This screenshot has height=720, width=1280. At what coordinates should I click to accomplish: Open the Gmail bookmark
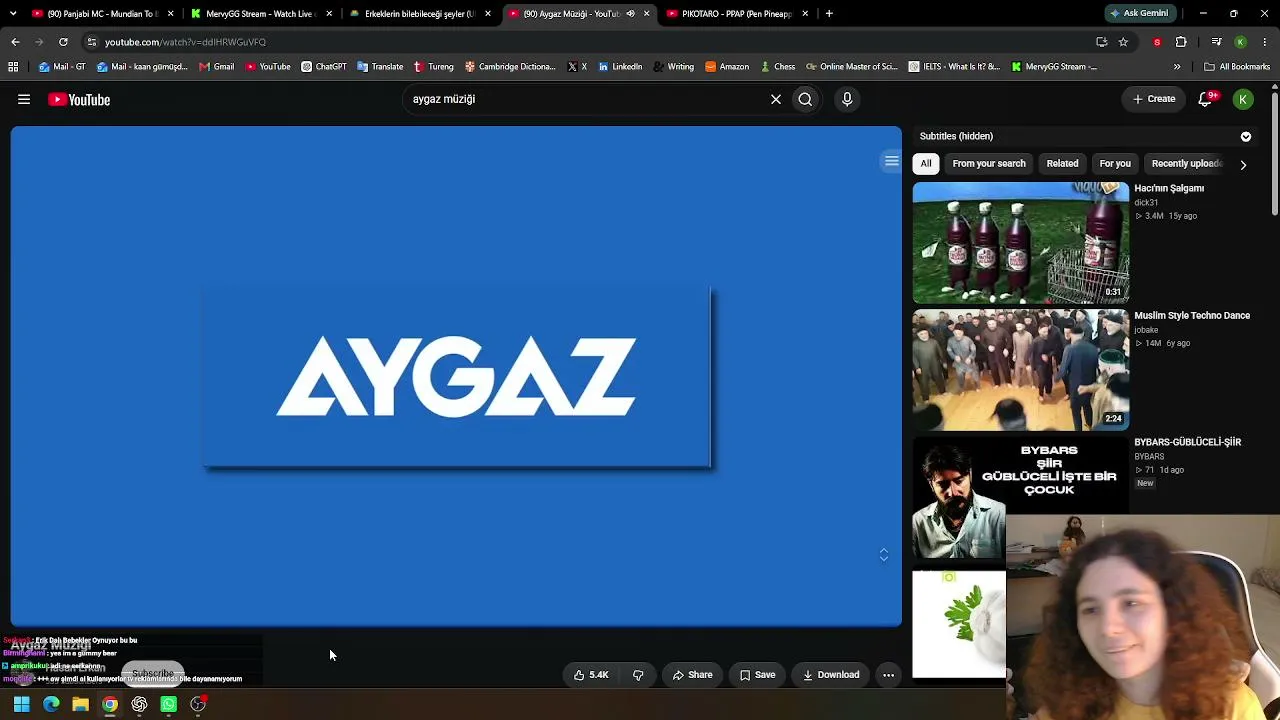[216, 67]
